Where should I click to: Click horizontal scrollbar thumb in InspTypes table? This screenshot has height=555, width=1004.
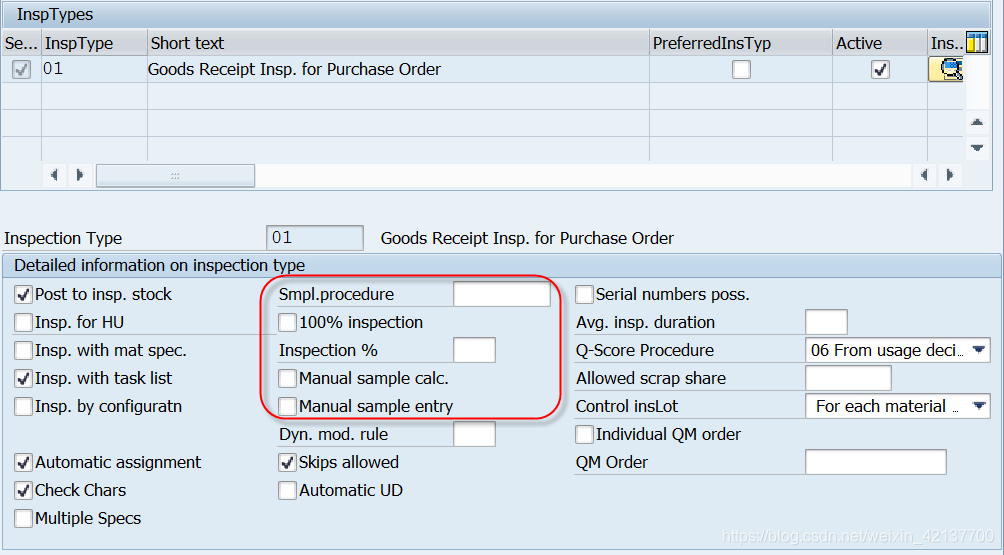pyautogui.click(x=175, y=175)
